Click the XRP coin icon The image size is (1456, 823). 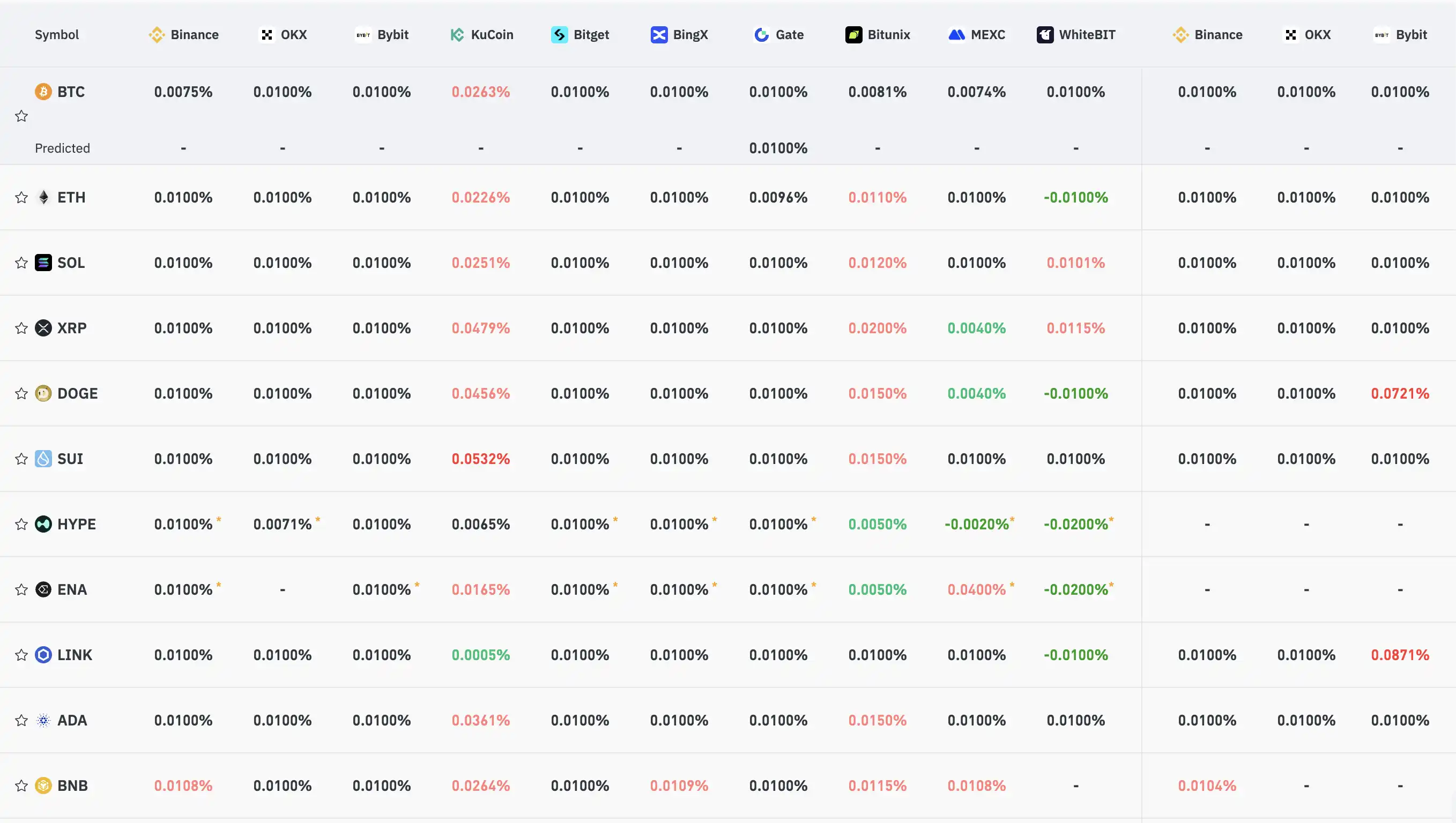[x=43, y=328]
